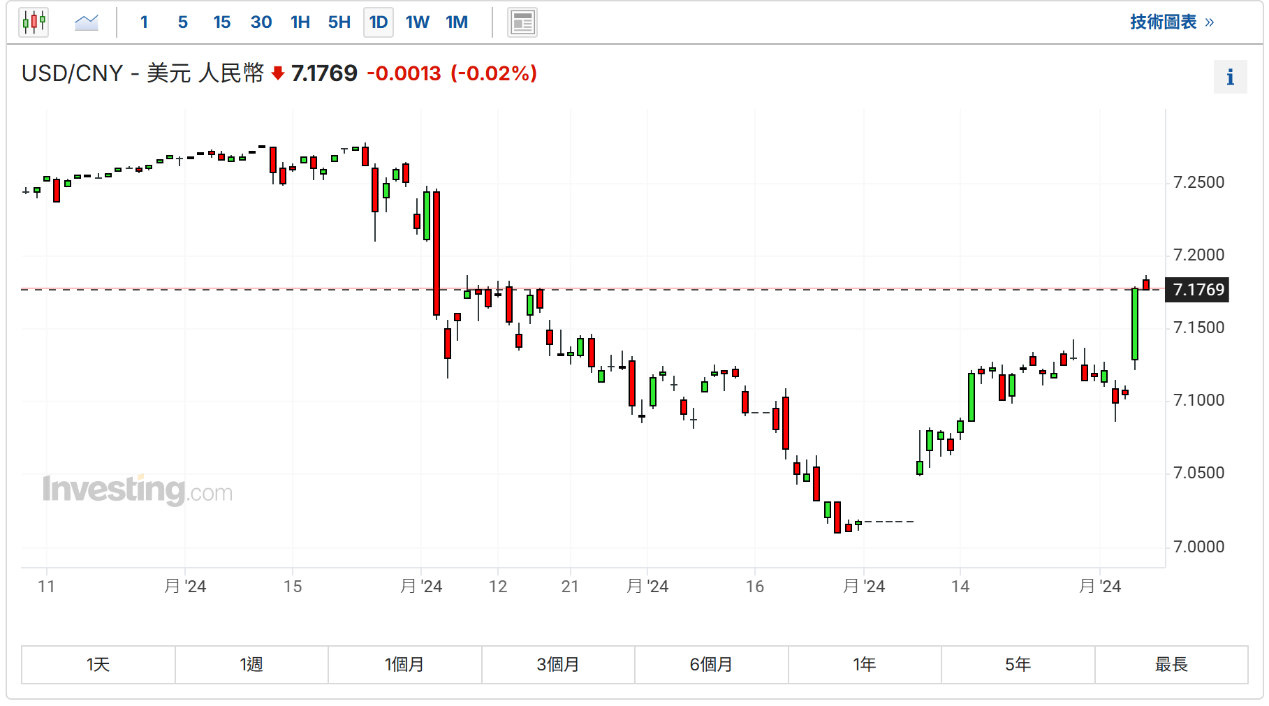Set interval to 15 minutes
1269x706 pixels.
point(222,22)
